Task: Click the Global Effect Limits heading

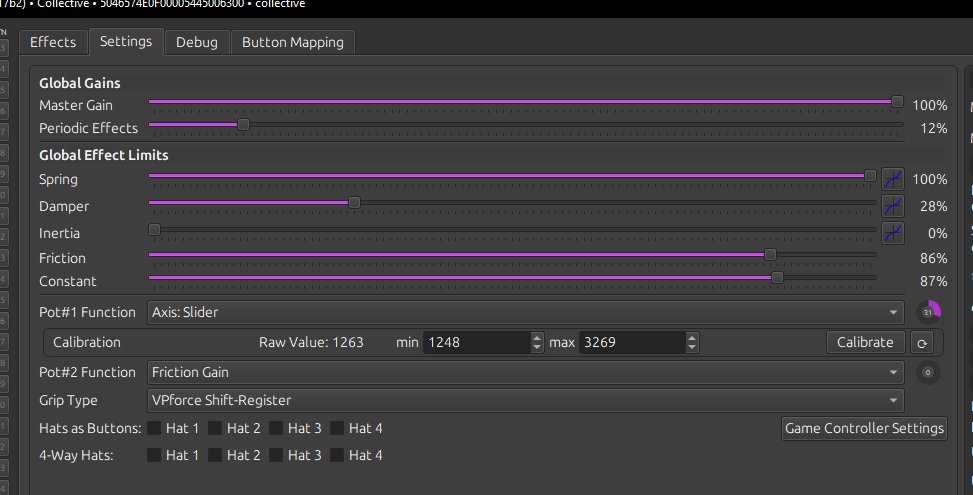Action: pos(104,155)
